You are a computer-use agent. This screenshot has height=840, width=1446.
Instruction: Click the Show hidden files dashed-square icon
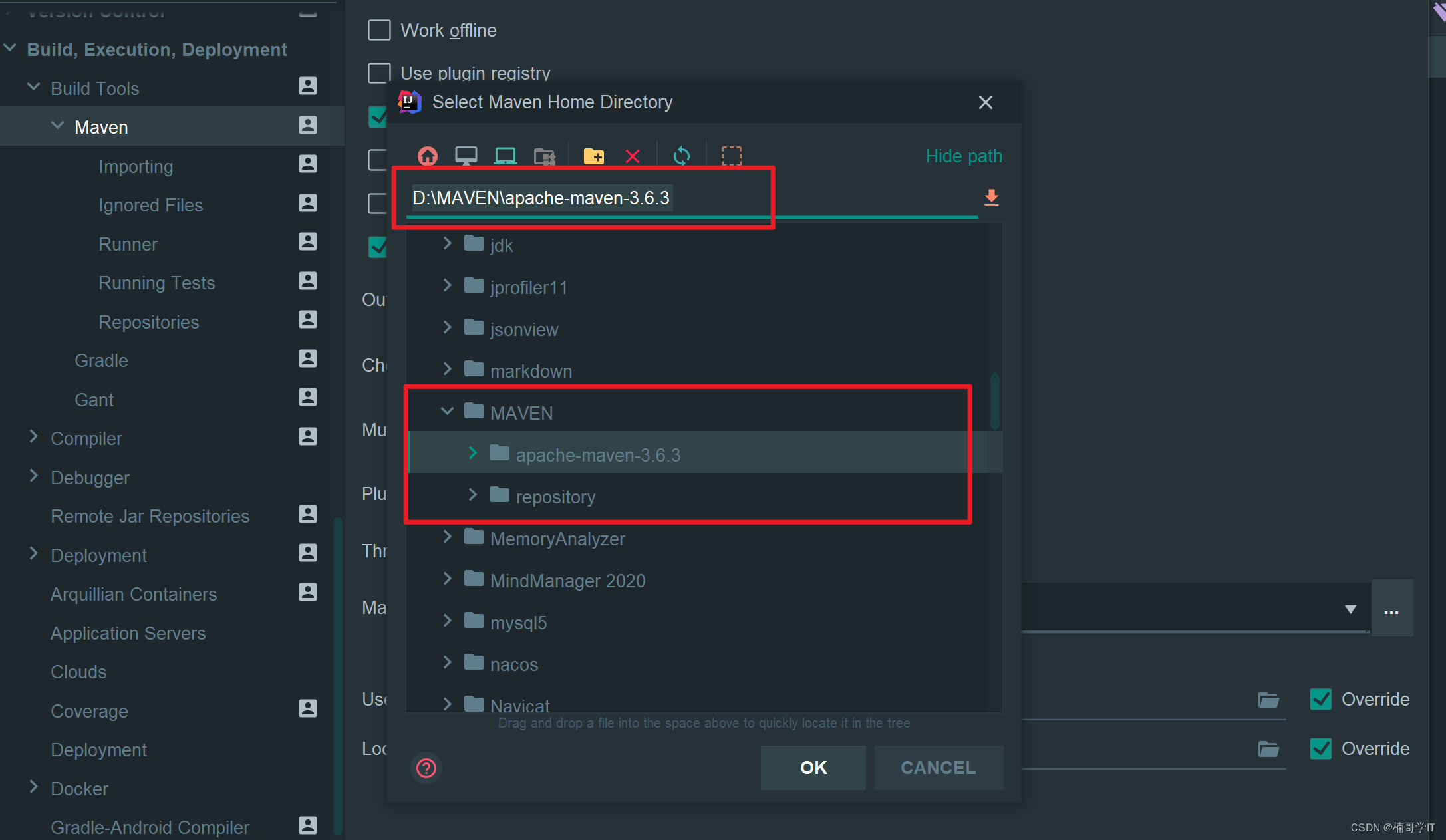[731, 156]
